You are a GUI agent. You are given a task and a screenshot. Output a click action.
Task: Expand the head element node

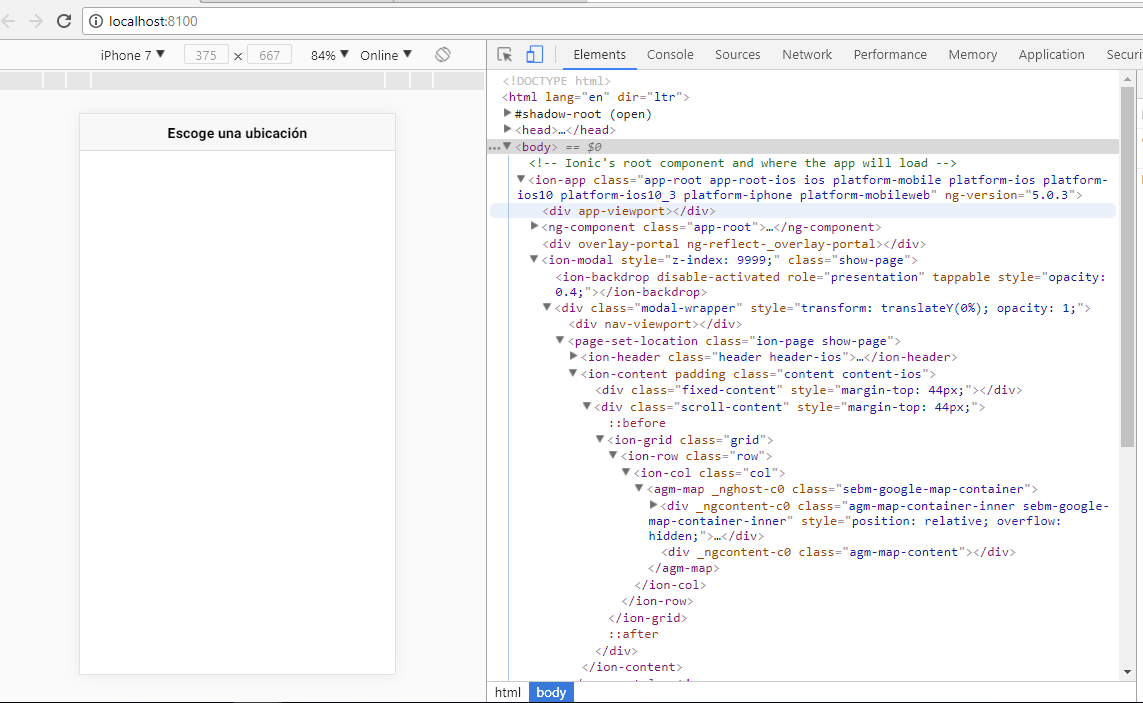(508, 129)
